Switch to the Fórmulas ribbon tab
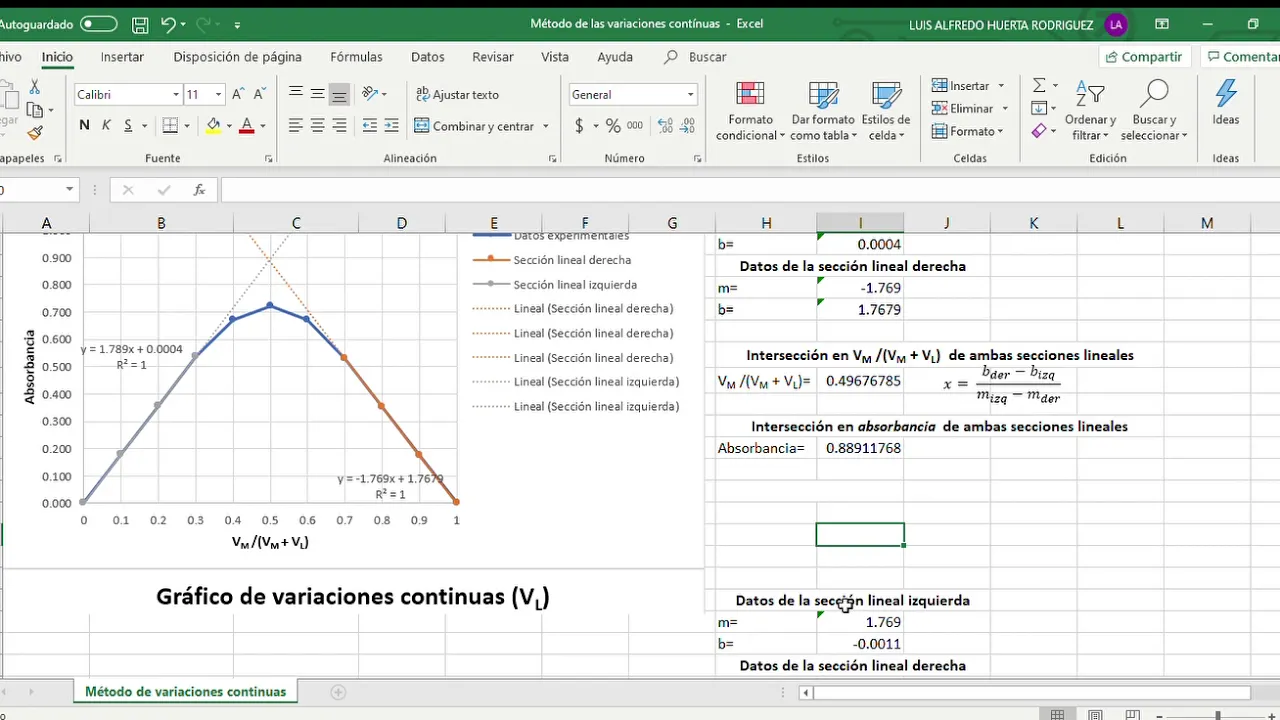This screenshot has height=720, width=1280. click(x=356, y=57)
